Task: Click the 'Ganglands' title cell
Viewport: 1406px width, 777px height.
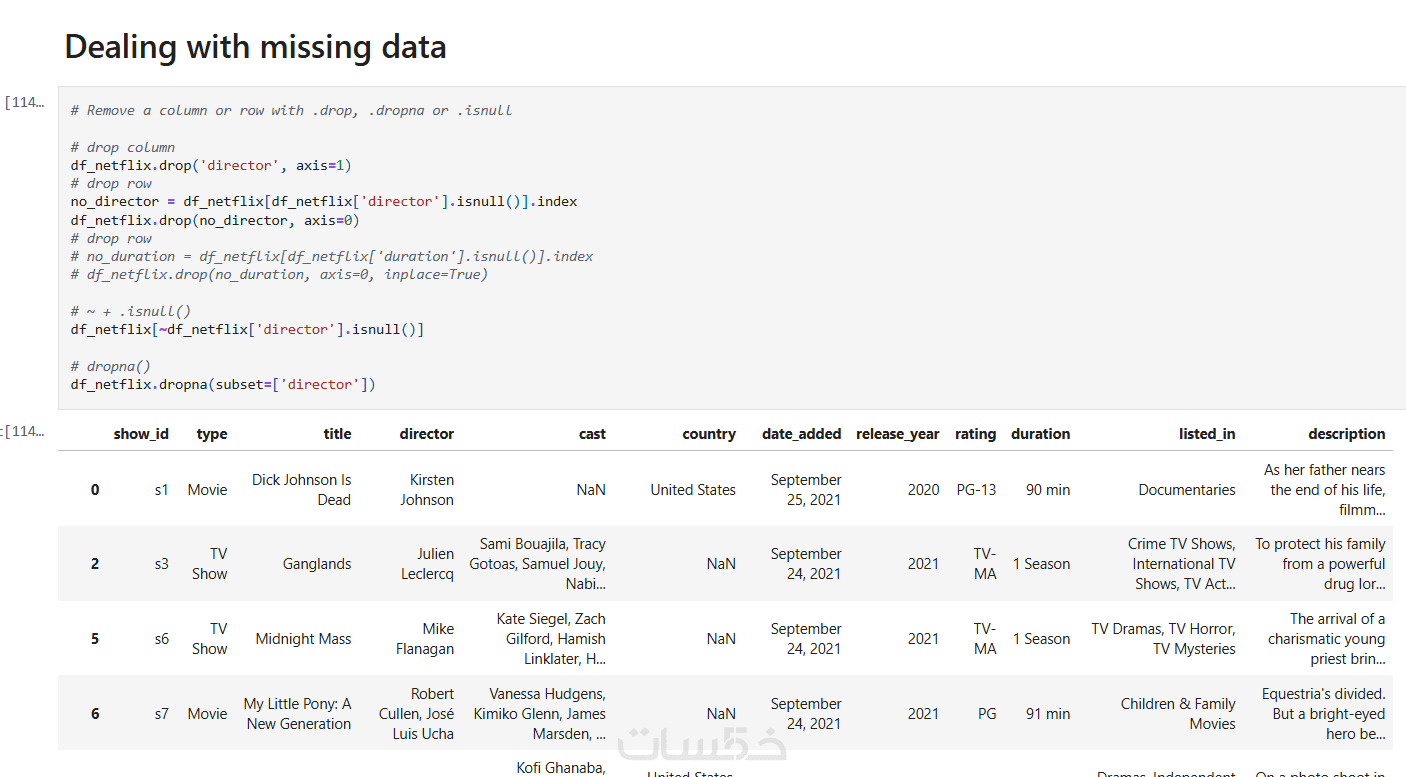Action: coord(316,564)
